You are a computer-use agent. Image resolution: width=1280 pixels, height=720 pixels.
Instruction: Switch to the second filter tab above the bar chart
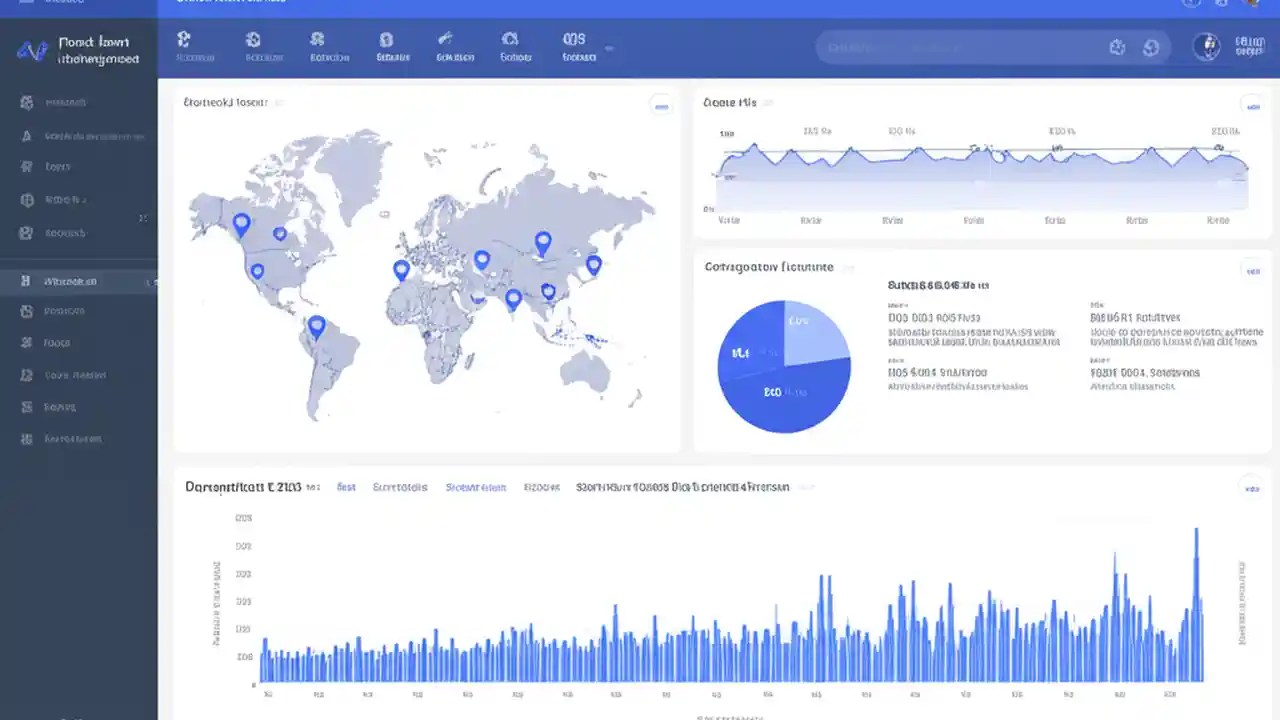(400, 487)
